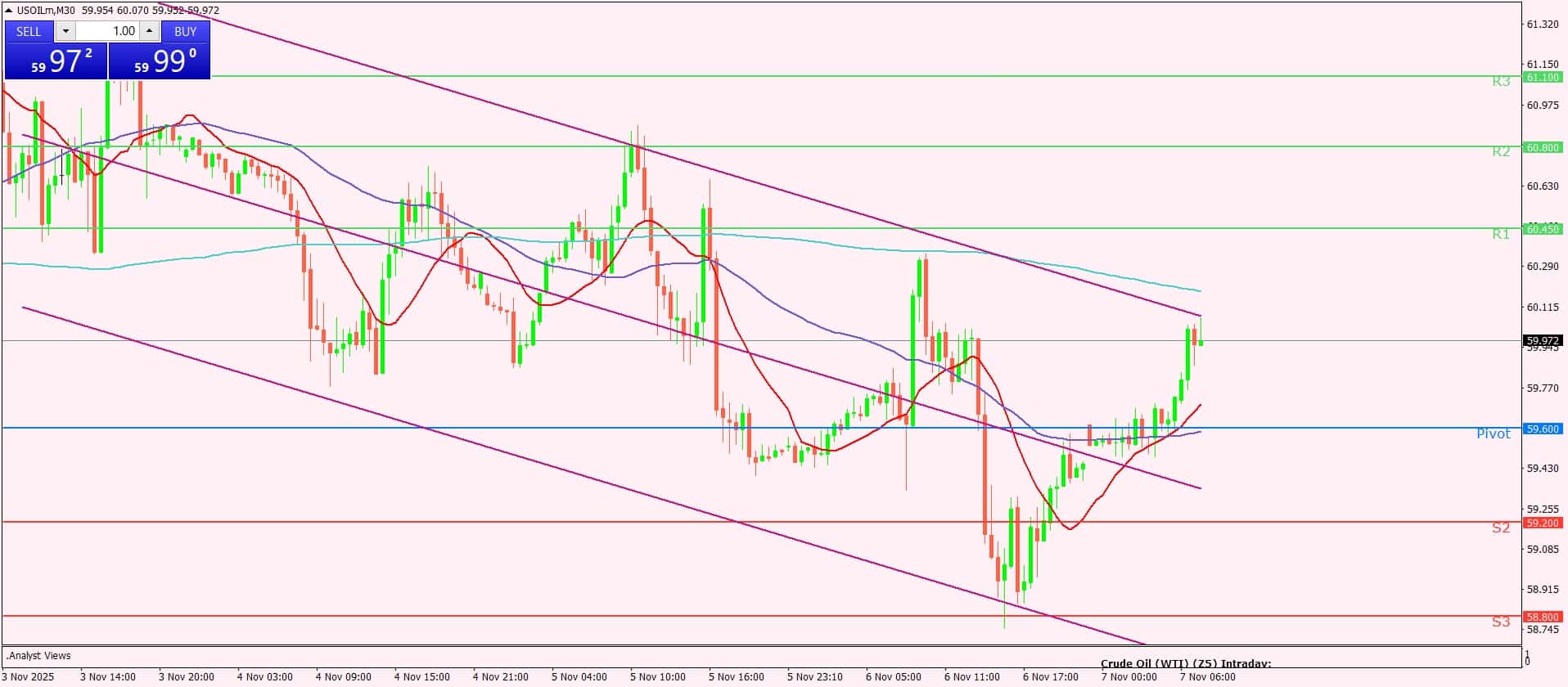The image size is (1568, 687).
Task: Click the 59.200 red price tag
Action: pyautogui.click(x=1542, y=523)
